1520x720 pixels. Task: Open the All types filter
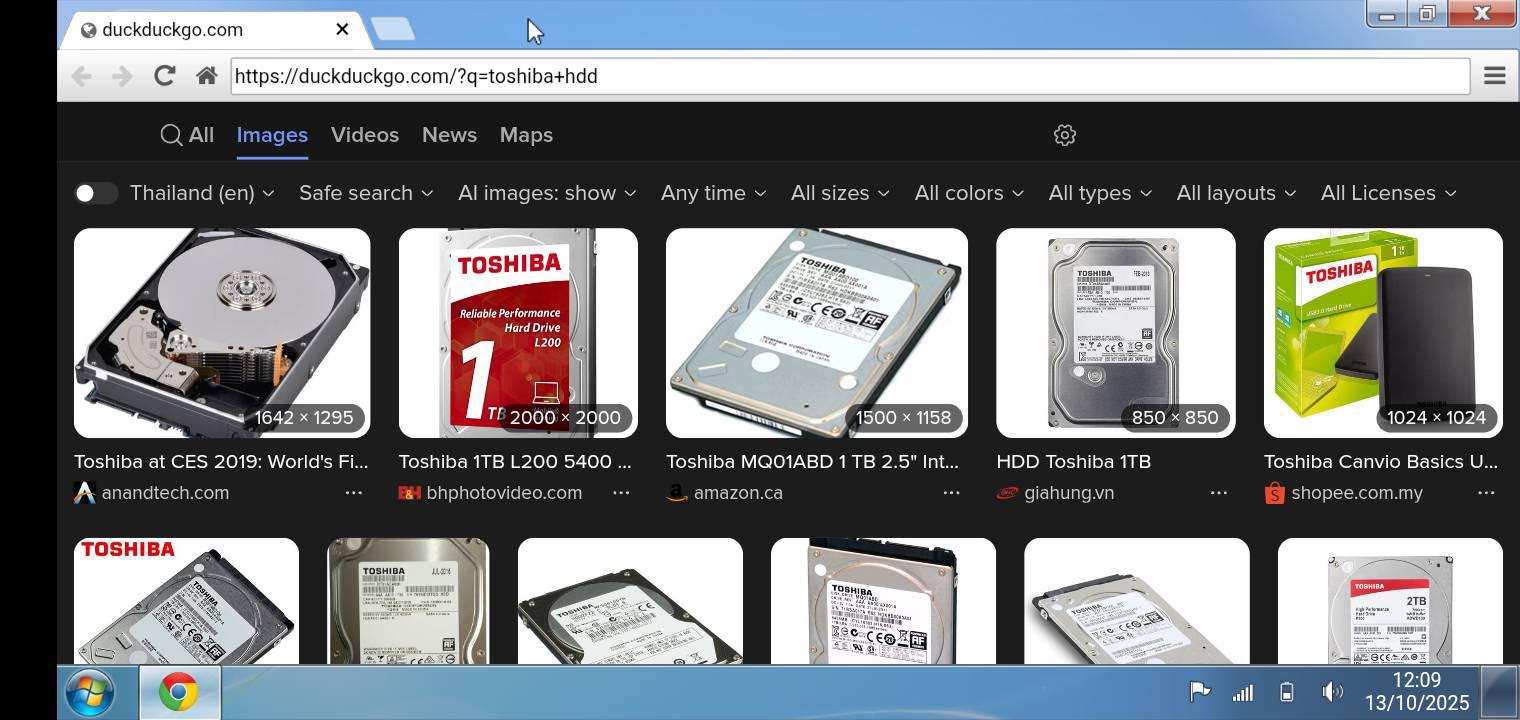(x=1100, y=193)
